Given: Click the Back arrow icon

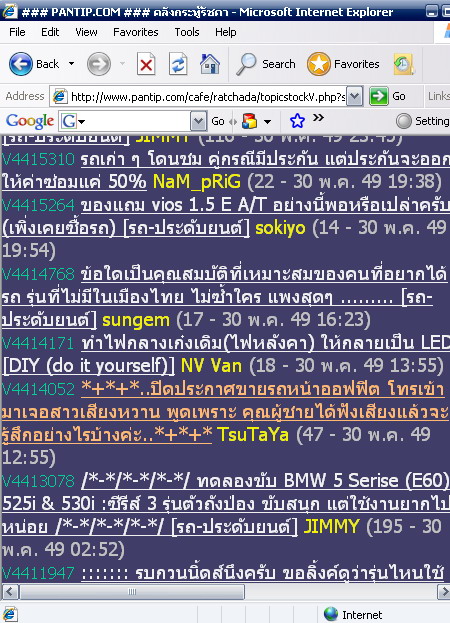Looking at the screenshot, I should click(21, 64).
